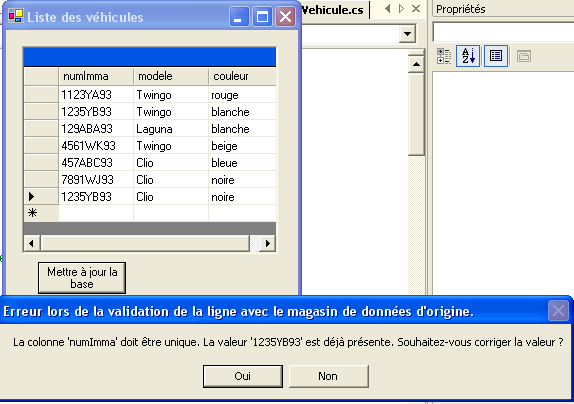This screenshot has height=404, width=574.
Task: Click the left tab scroll arrow near Vehicule.cs
Action: [388, 8]
